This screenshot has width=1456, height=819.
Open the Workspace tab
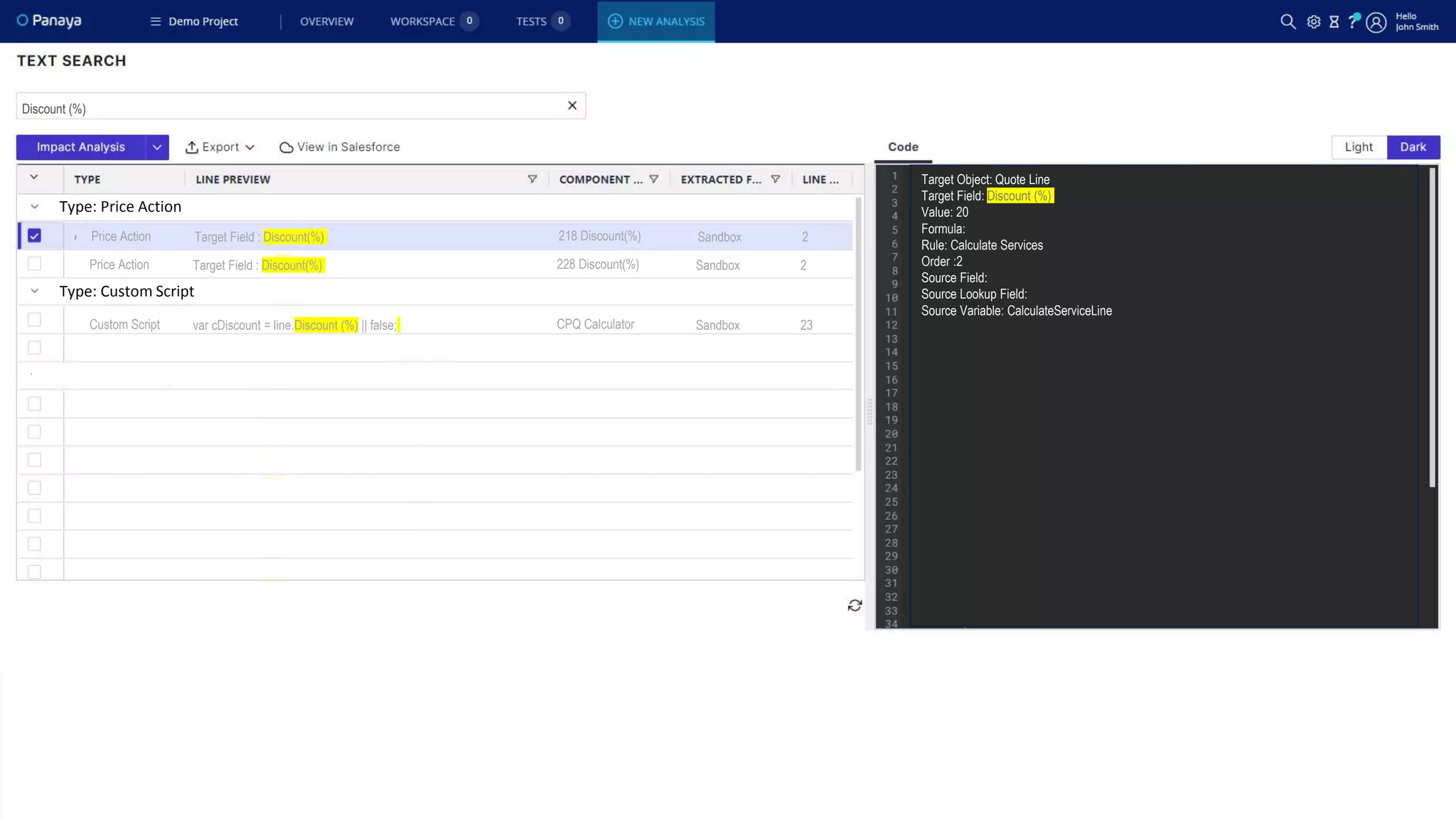(x=422, y=21)
